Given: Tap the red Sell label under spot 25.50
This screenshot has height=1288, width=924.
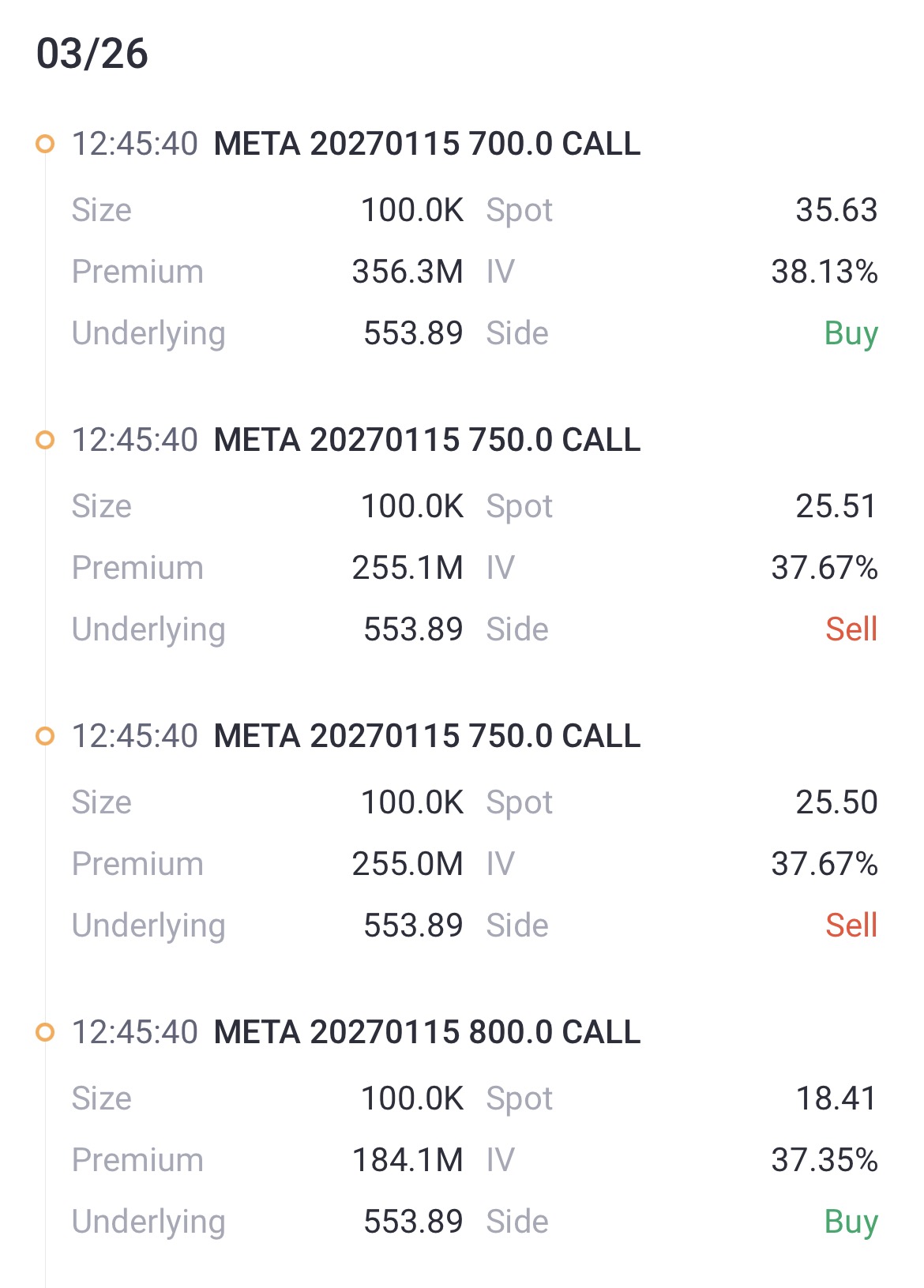Looking at the screenshot, I should click(851, 926).
